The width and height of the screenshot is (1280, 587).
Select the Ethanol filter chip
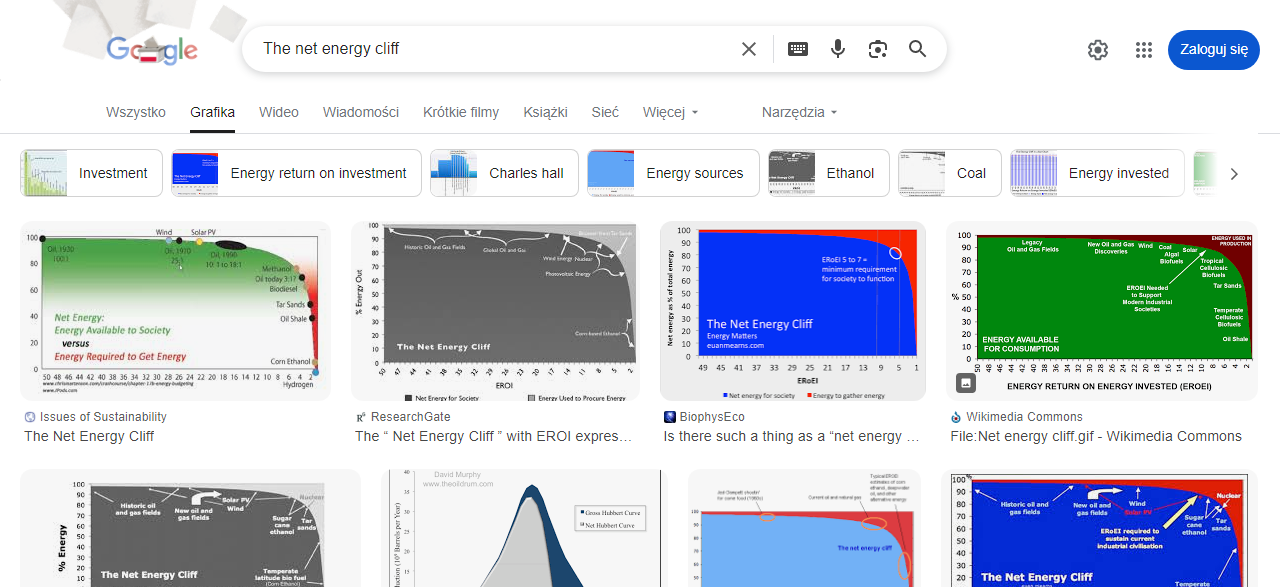point(828,173)
